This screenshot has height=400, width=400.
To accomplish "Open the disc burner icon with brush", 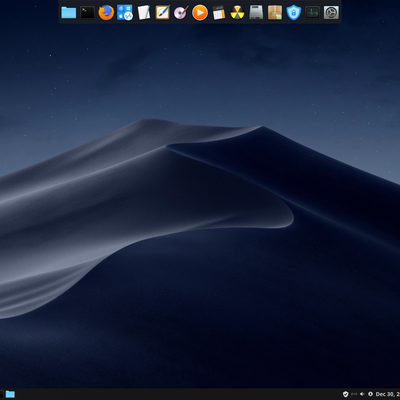I will [181, 13].
